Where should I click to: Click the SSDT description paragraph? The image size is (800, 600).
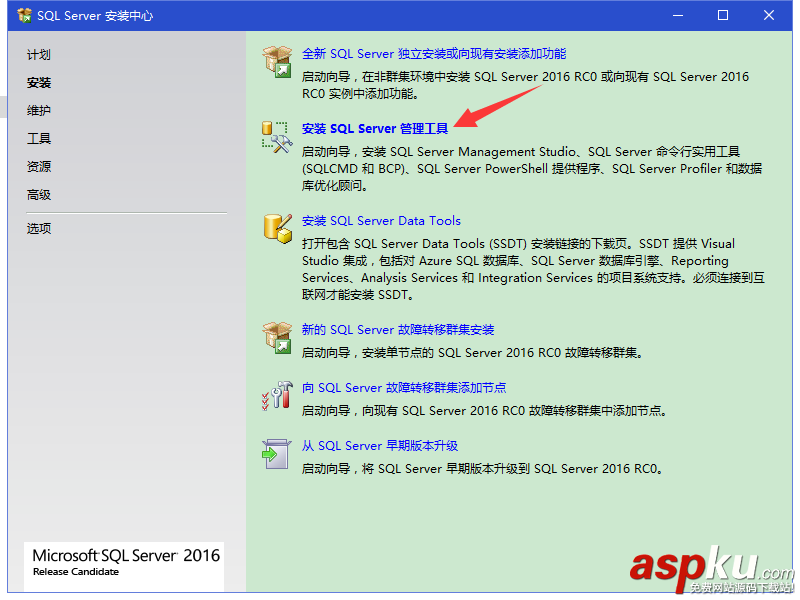tap(533, 269)
